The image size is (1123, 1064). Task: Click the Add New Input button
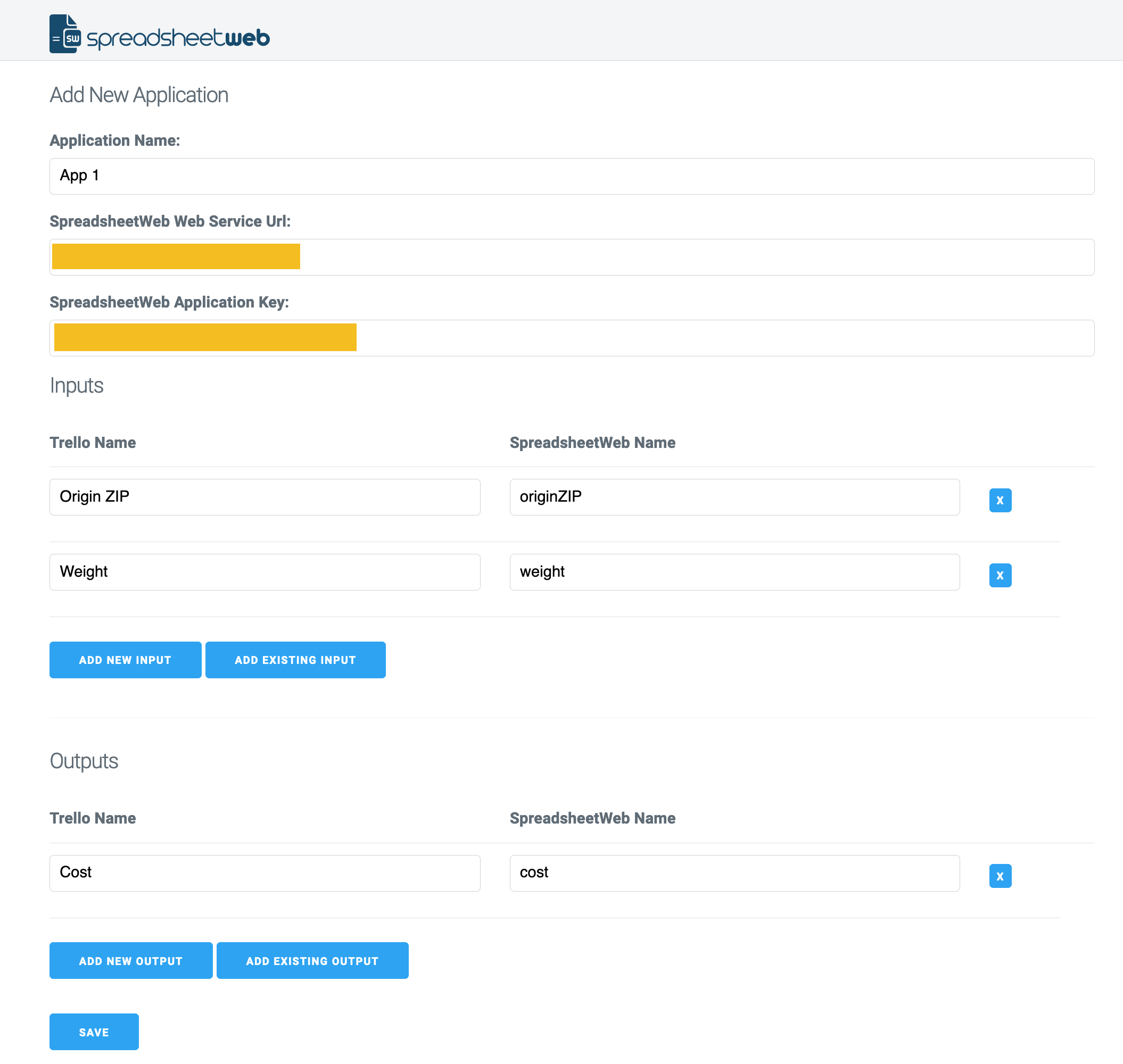tap(126, 660)
